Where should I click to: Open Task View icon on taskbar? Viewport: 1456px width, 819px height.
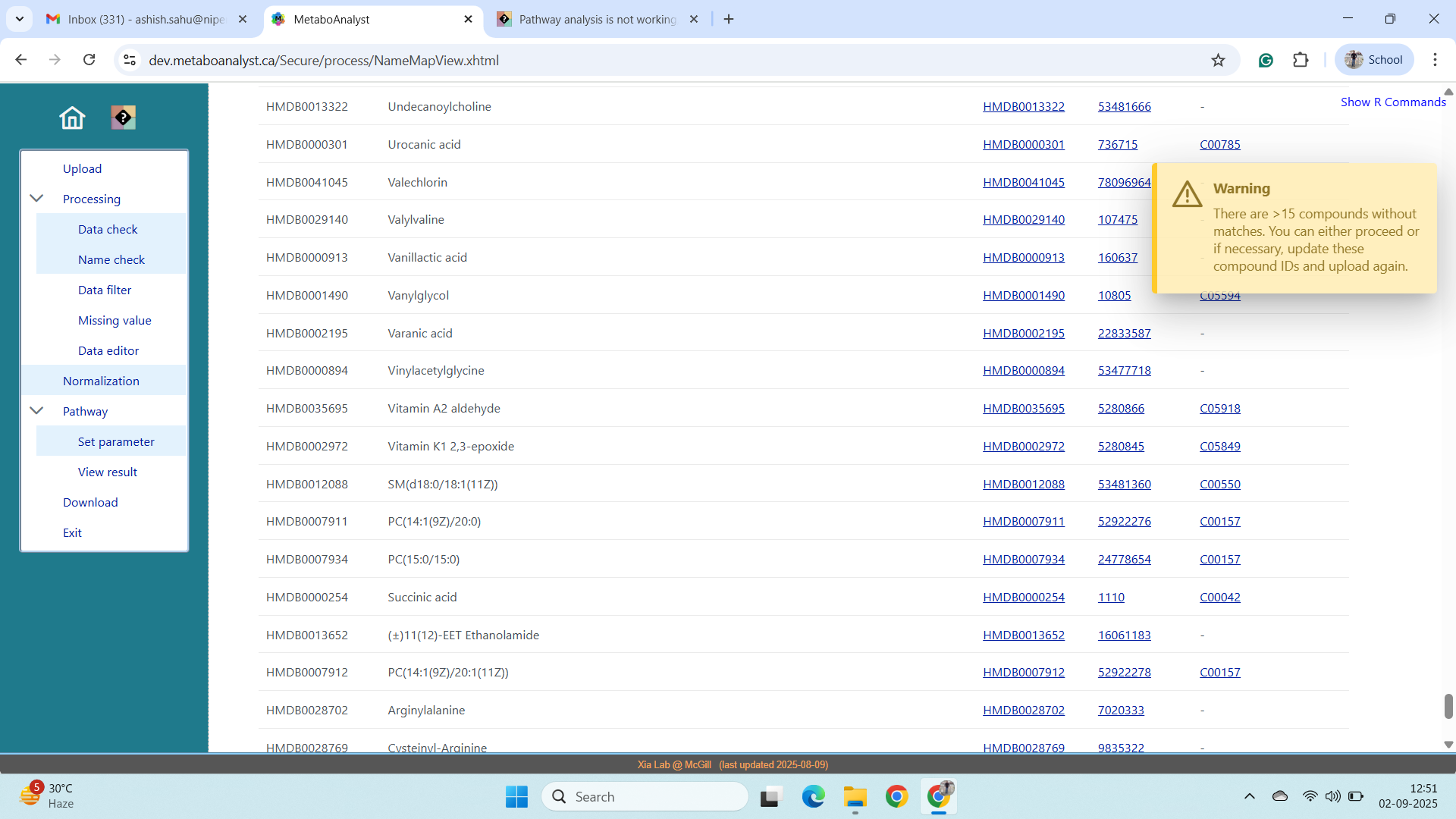(x=770, y=796)
